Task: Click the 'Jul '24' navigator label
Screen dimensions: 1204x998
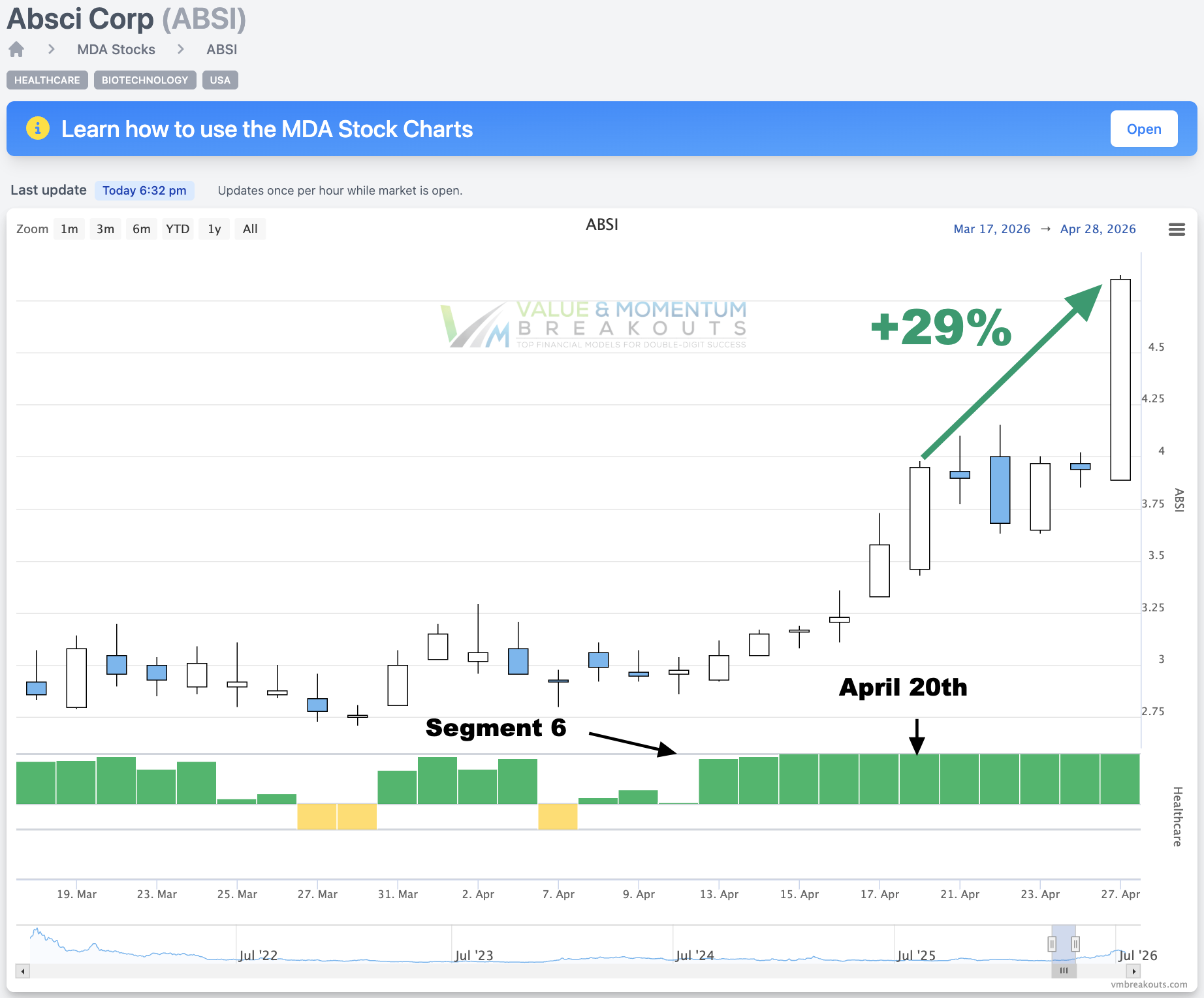Action: pyautogui.click(x=694, y=956)
